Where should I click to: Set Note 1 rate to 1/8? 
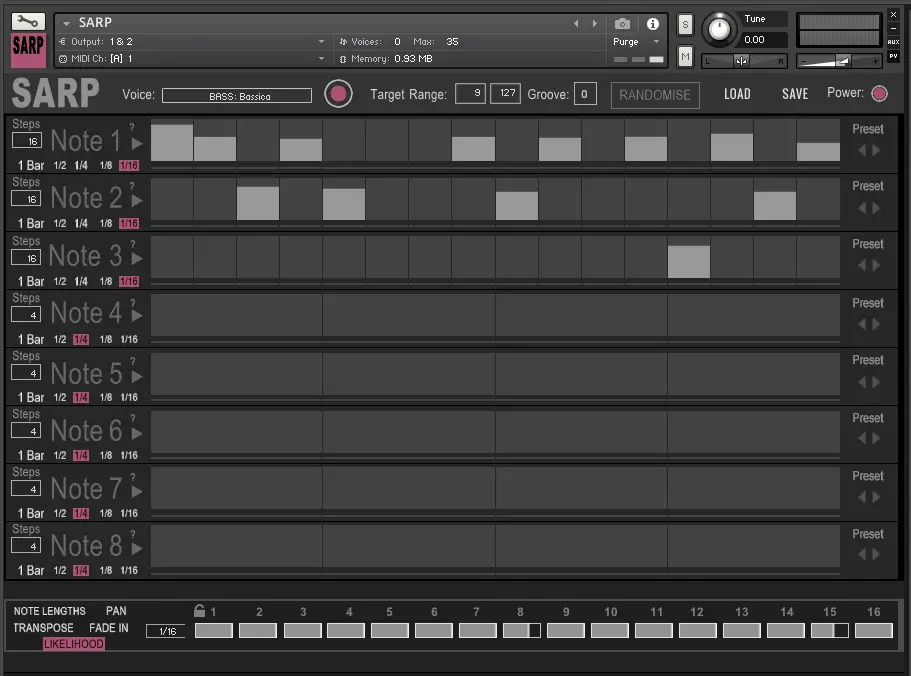click(105, 166)
